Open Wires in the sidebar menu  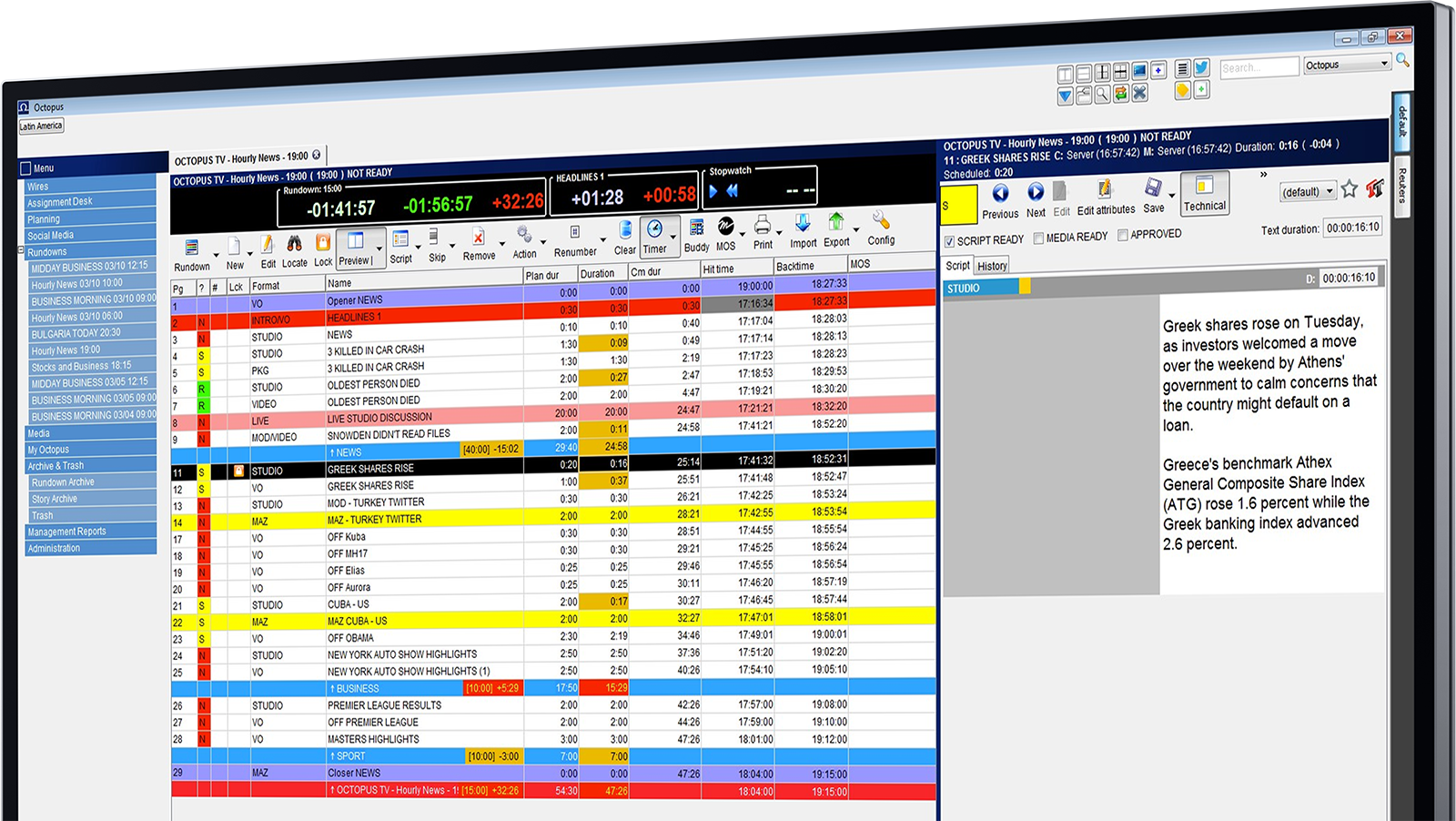90,186
